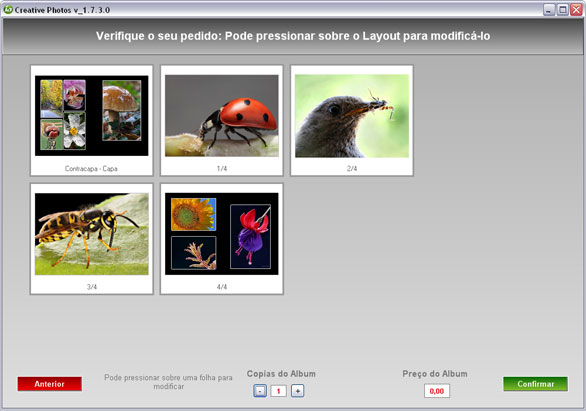Select the ladybug page 1/4 layout
Viewport: 586px width, 411px height.
[222, 120]
